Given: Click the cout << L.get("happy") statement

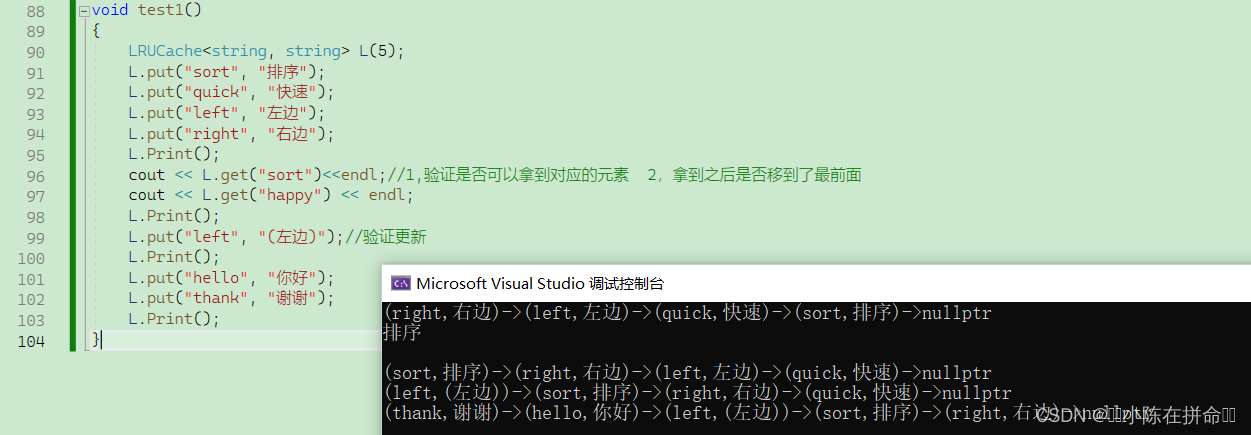Looking at the screenshot, I should tap(270, 196).
